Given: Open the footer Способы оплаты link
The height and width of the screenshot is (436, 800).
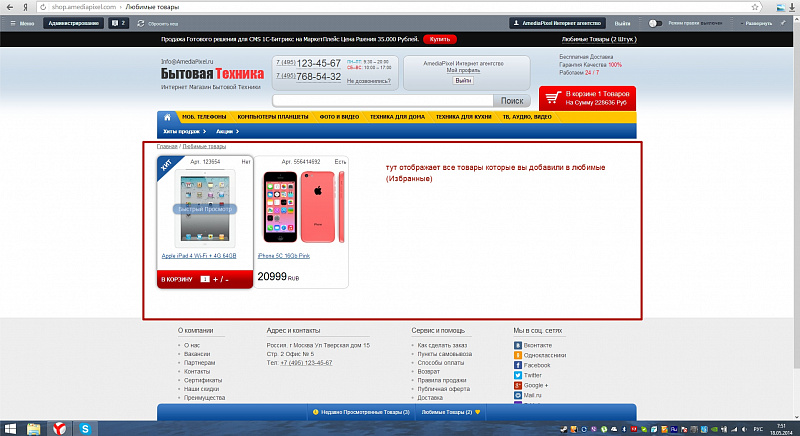Looking at the screenshot, I should 441,363.
